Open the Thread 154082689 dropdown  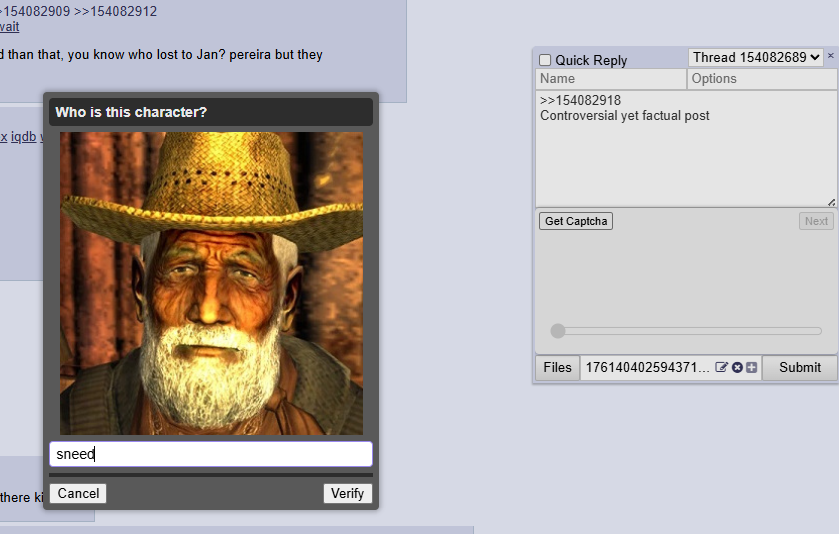756,57
